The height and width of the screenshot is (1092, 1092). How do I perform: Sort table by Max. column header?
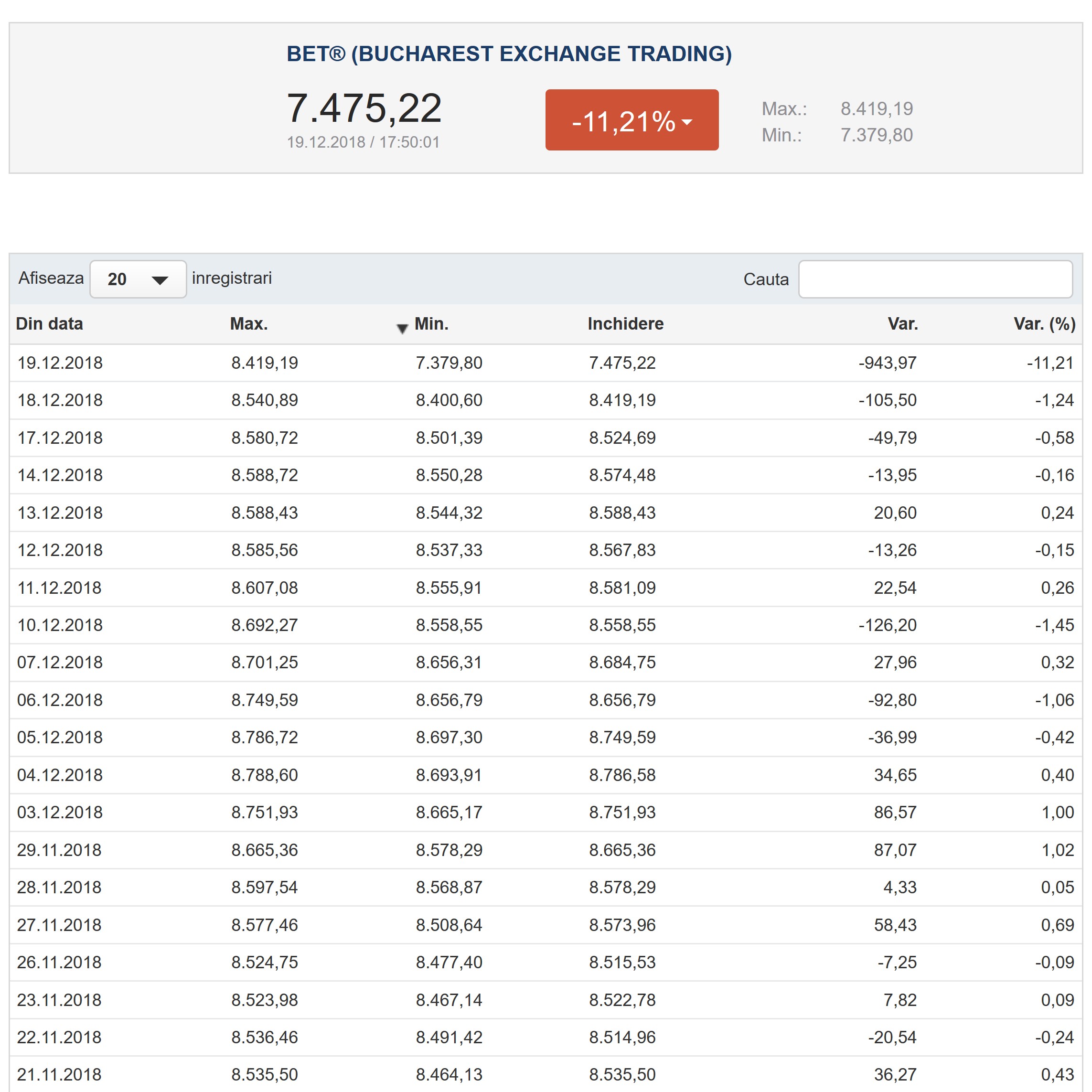pyautogui.click(x=249, y=323)
